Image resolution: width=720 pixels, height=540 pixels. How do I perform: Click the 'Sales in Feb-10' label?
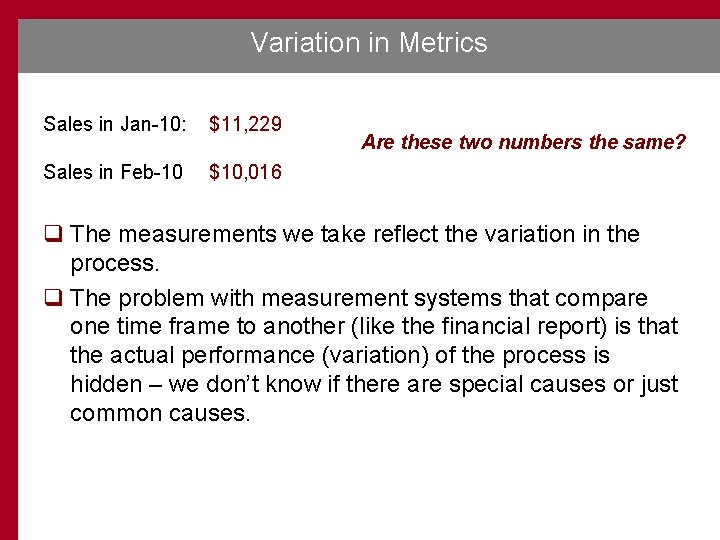point(113,172)
